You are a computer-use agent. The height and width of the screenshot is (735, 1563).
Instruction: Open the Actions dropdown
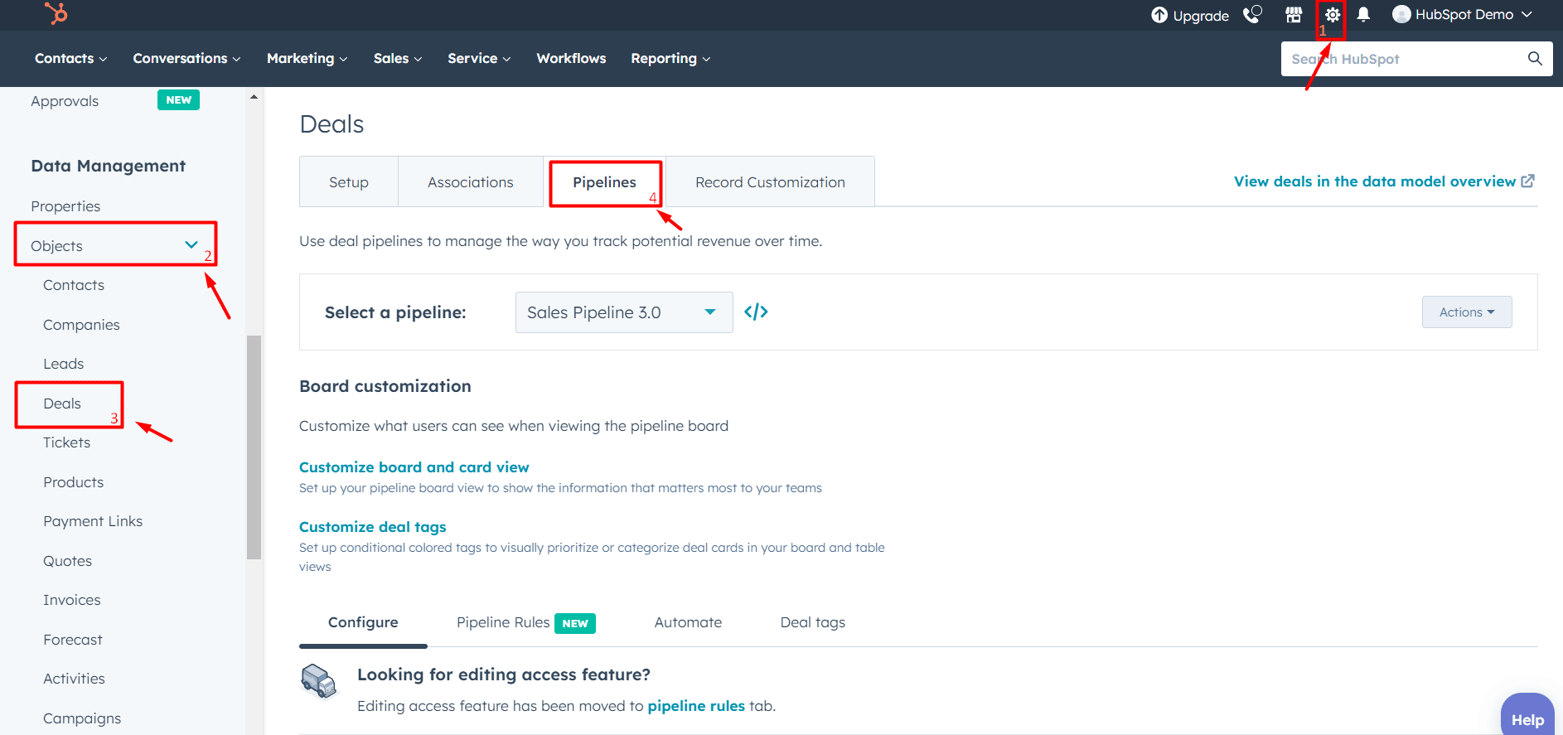(1466, 311)
